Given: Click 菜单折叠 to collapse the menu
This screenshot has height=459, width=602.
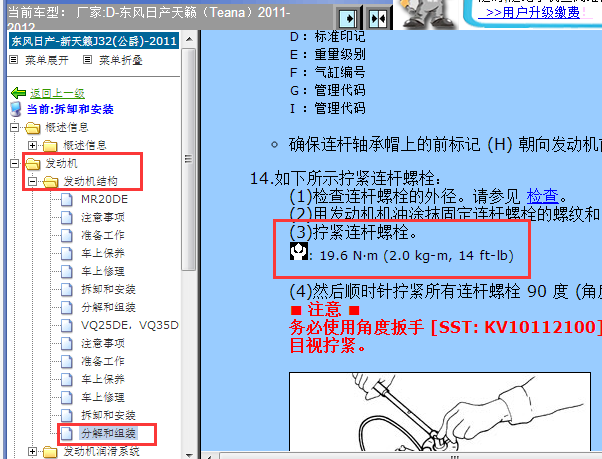Looking at the screenshot, I should (x=121, y=60).
